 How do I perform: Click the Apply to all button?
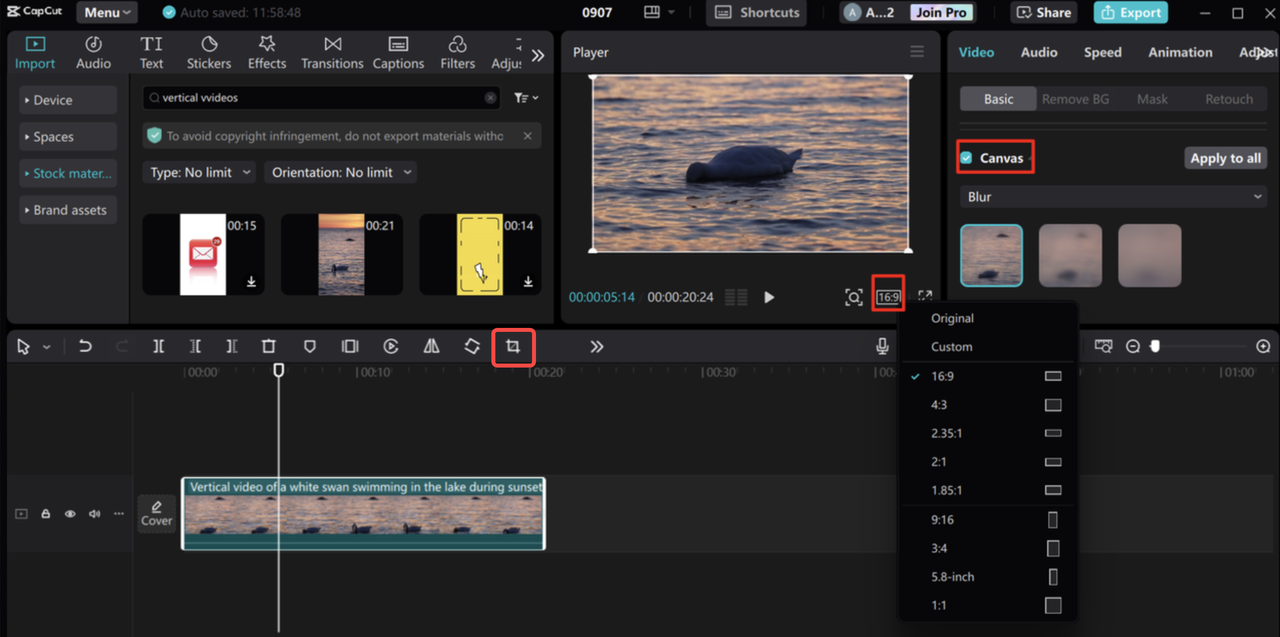tap(1225, 157)
